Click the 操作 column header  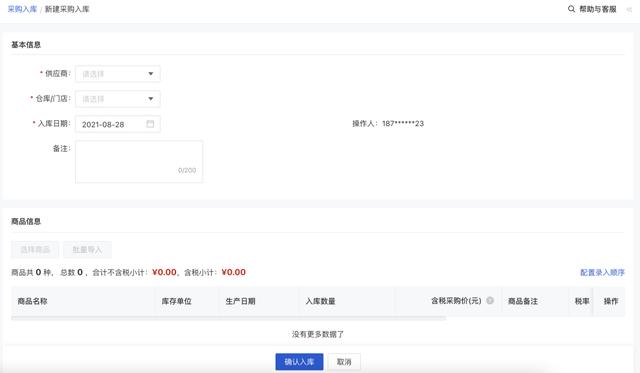pyautogui.click(x=611, y=301)
